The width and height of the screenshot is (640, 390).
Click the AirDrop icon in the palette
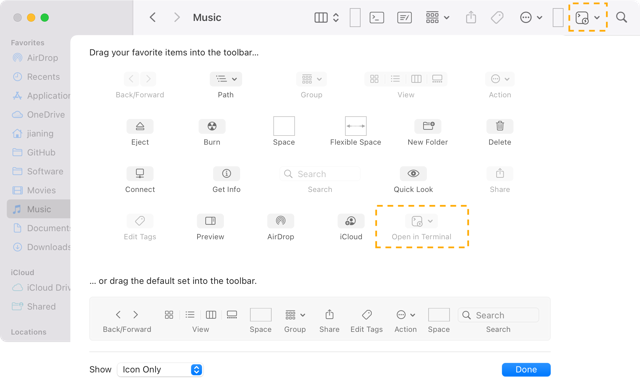pos(280,221)
